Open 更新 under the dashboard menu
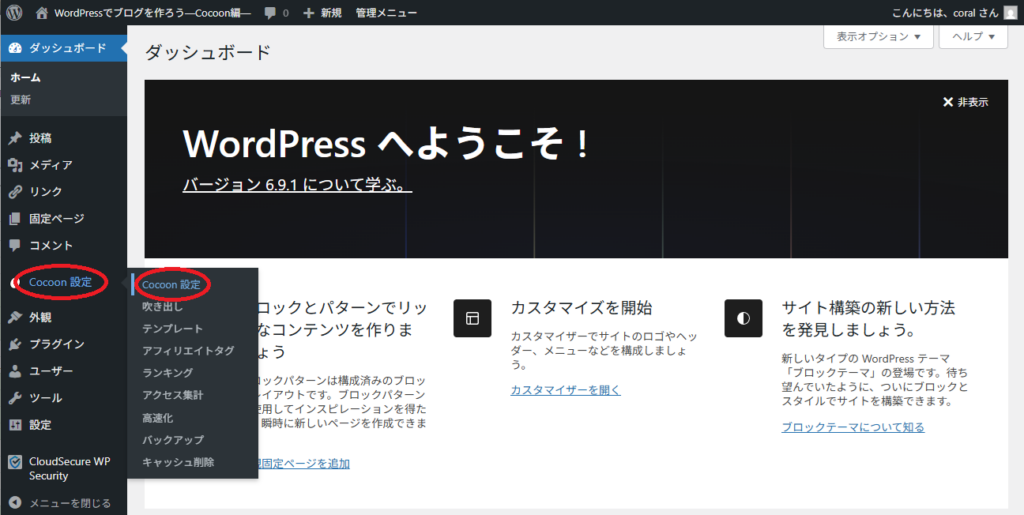 coord(21,100)
